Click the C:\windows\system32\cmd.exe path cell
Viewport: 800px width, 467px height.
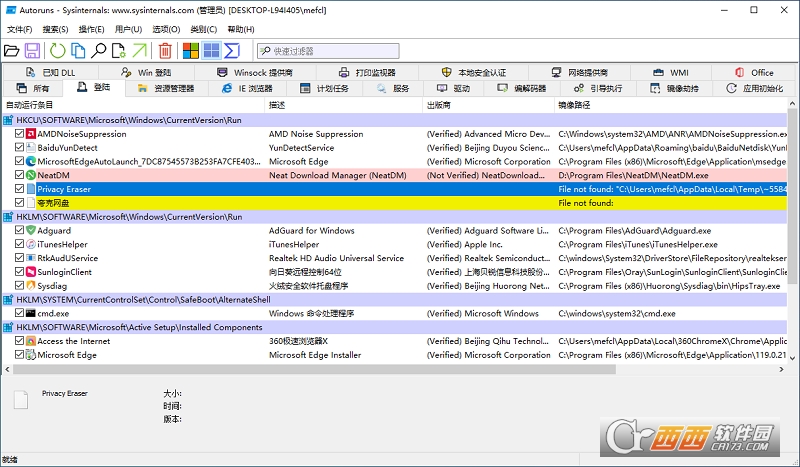pyautogui.click(x=616, y=313)
